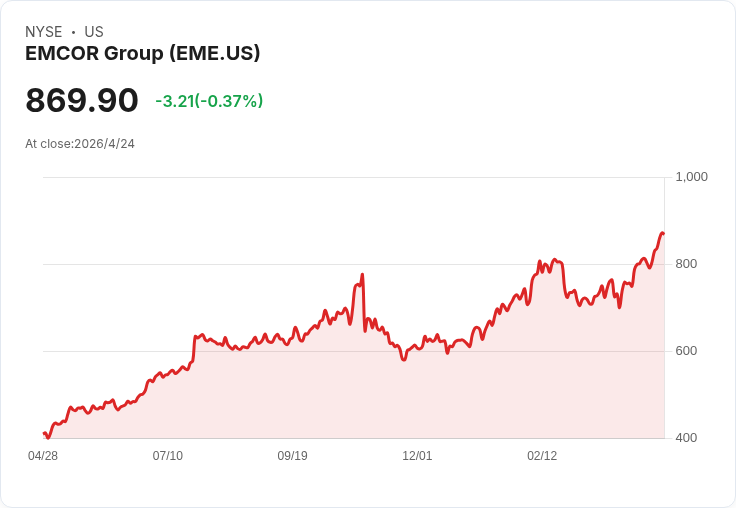Click the 600 price axis label

tap(686, 351)
